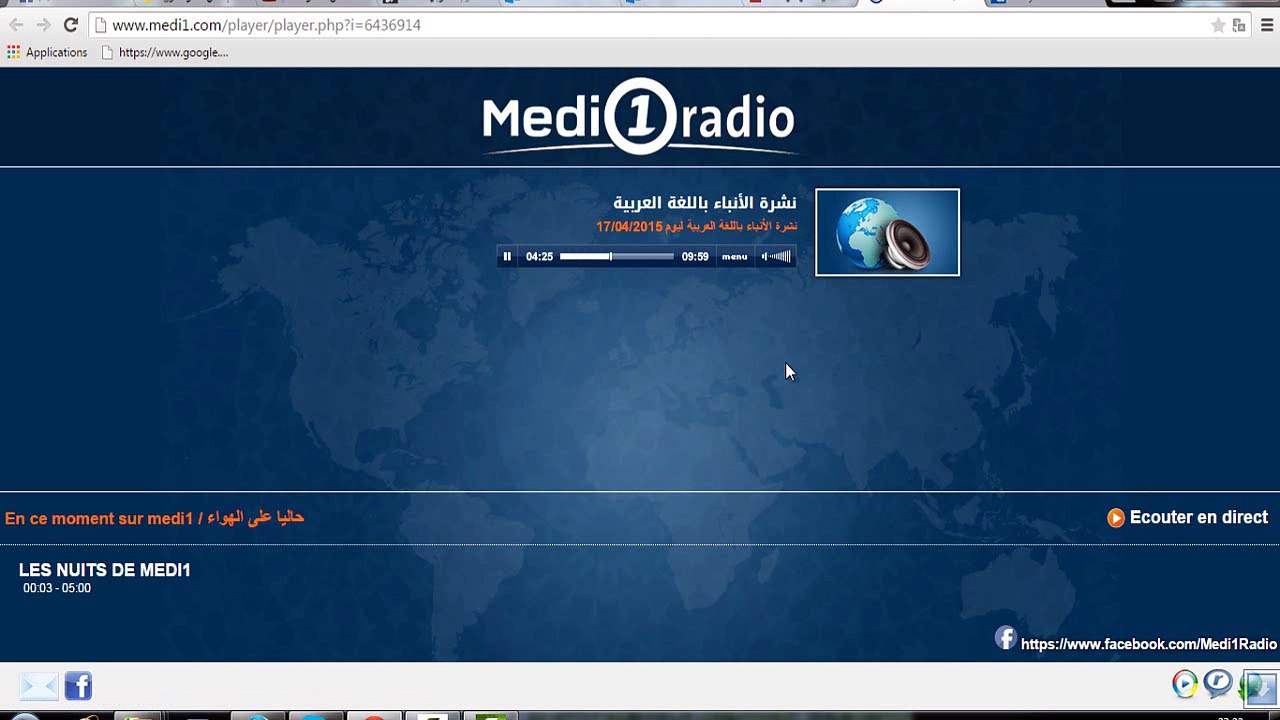1280x720 pixels.
Task: Click the orange subtitle dated 17/04/2015
Action: tap(697, 227)
